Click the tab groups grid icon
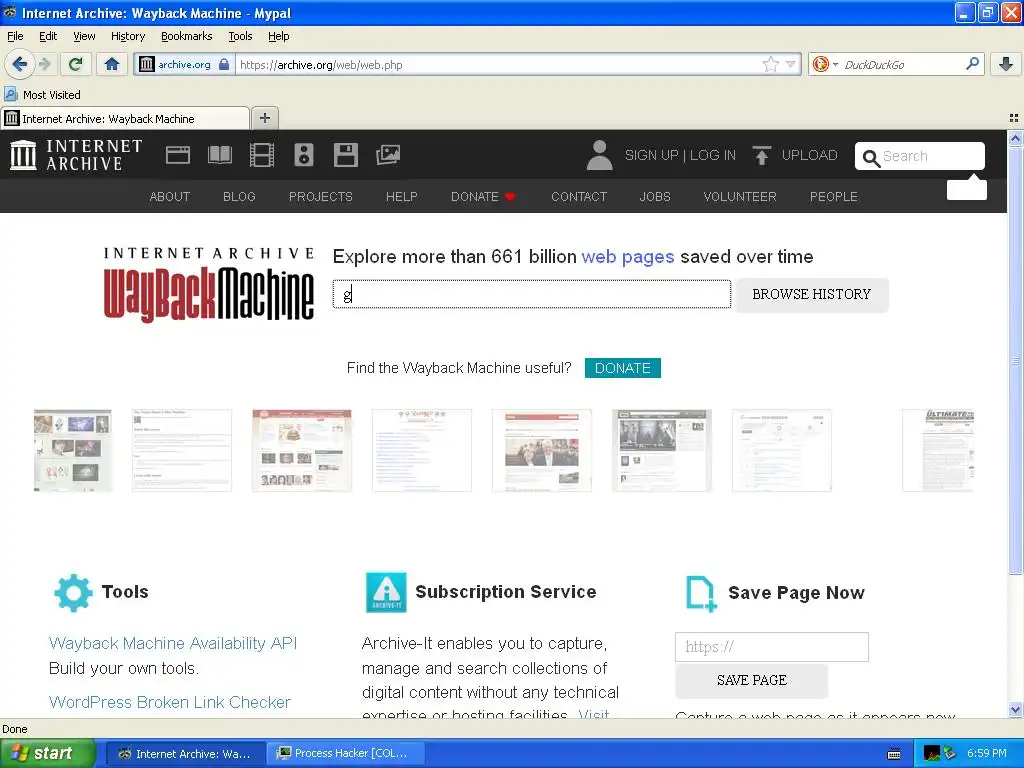This screenshot has height=768, width=1024. [x=1014, y=118]
